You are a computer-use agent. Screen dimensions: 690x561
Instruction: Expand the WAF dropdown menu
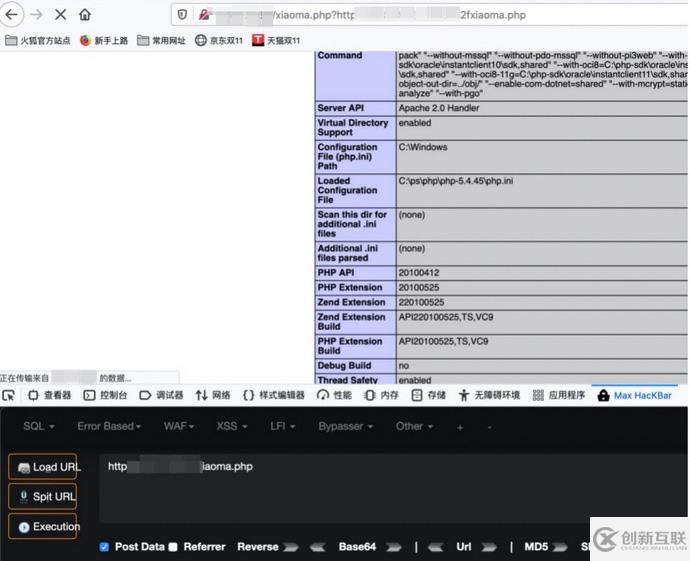click(x=179, y=426)
